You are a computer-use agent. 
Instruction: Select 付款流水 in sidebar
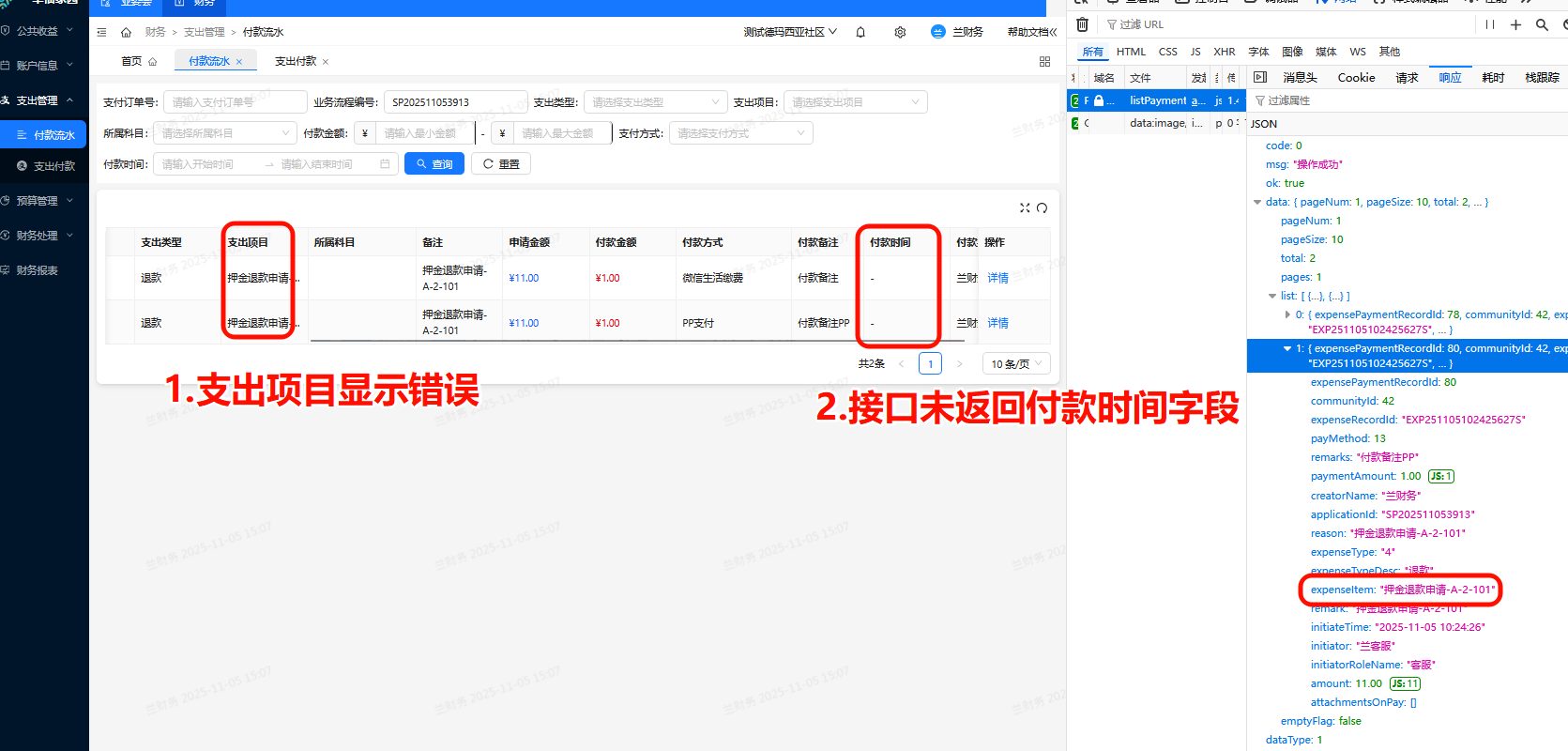point(44,135)
